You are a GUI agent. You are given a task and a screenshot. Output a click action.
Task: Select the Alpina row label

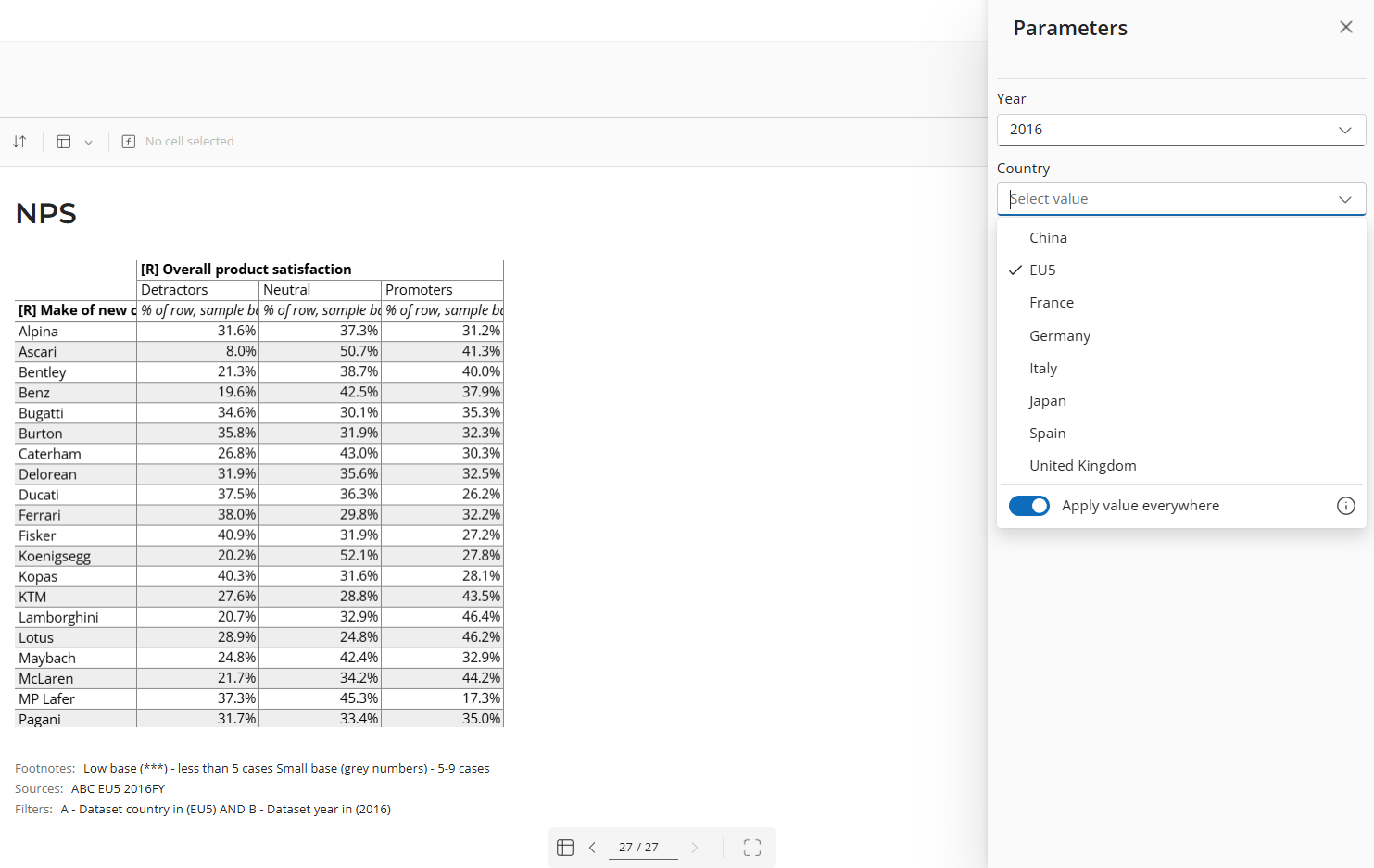[76, 332]
